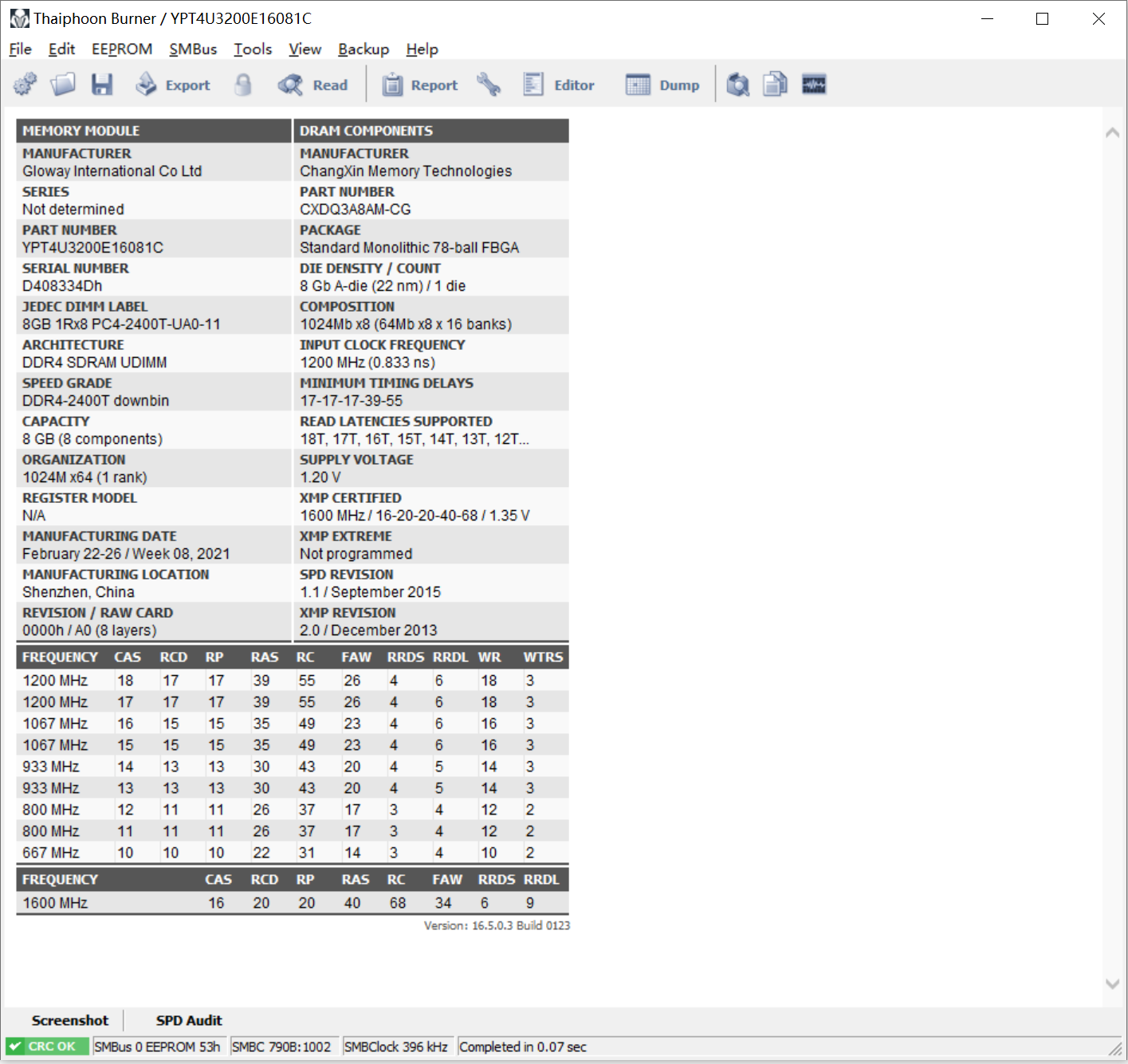Click the magnifier search icon in toolbar
1128x1064 pixels.
click(x=738, y=84)
